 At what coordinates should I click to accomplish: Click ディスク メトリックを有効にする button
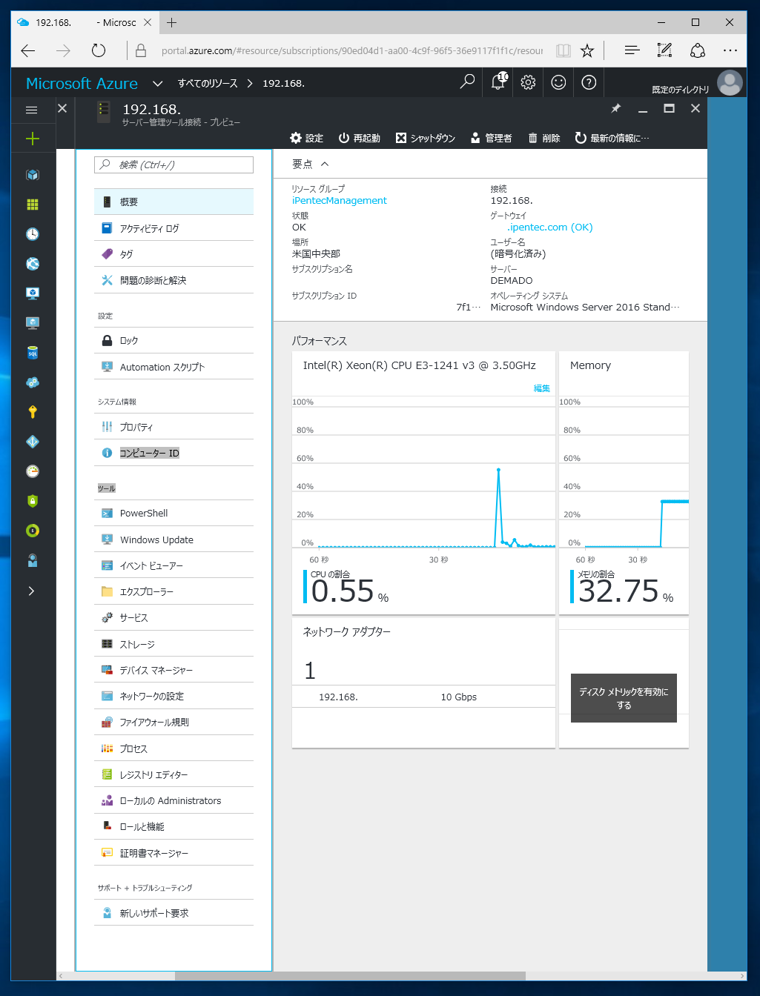pos(623,698)
